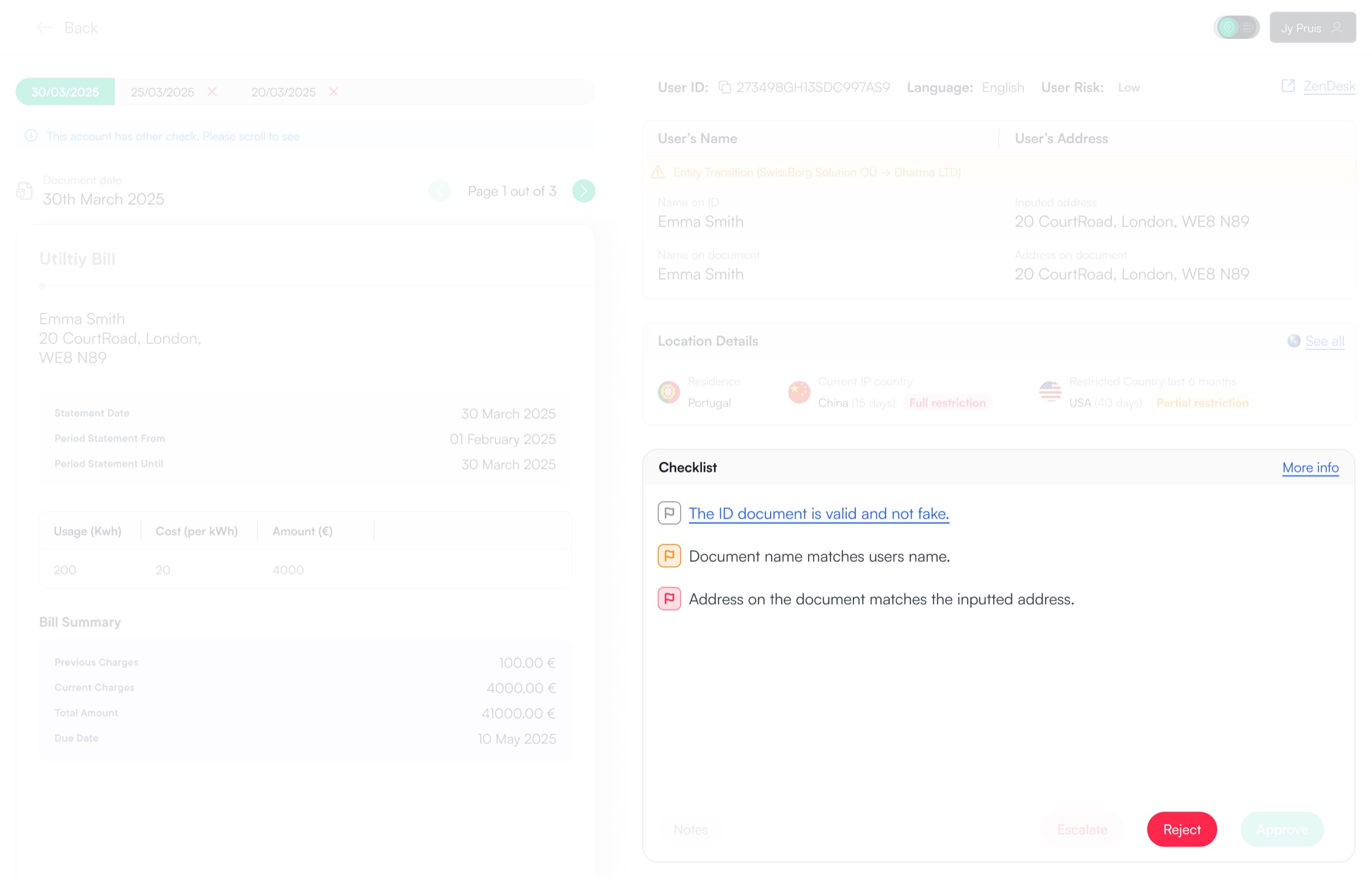Viewport: 1372px width, 878px height.
Task: Open More info for Checklist
Action: (1310, 467)
